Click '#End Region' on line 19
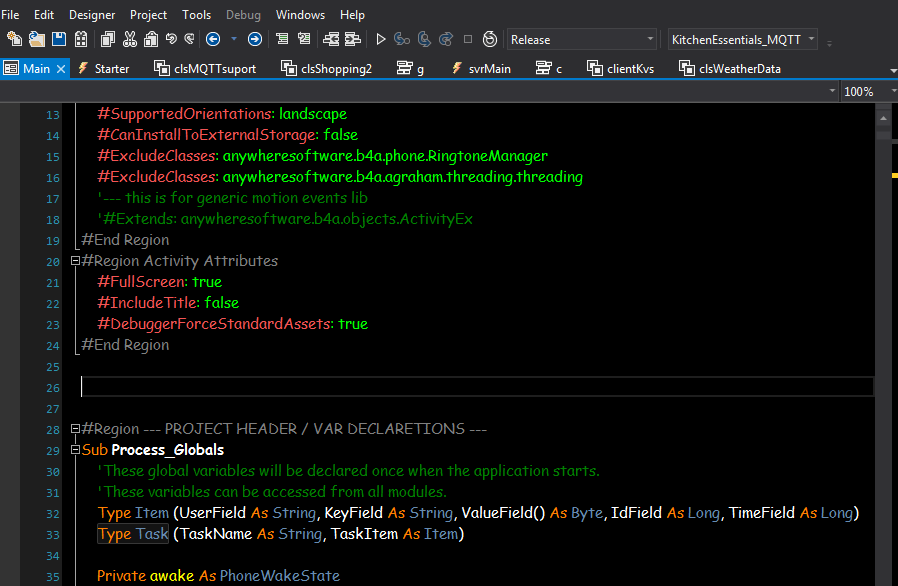 pos(125,240)
